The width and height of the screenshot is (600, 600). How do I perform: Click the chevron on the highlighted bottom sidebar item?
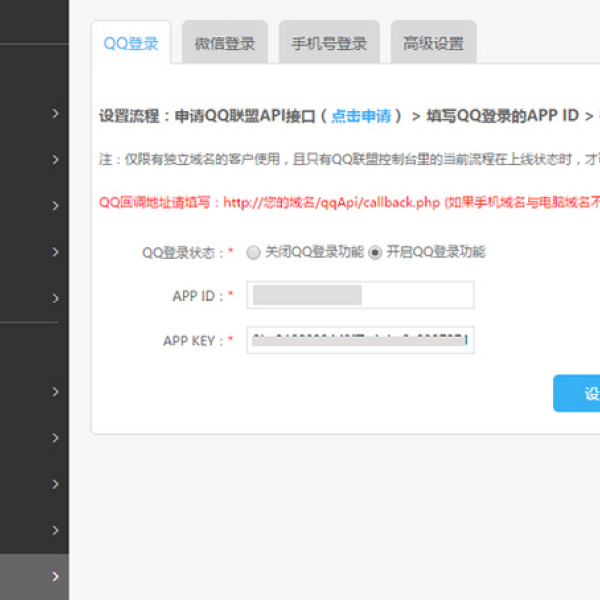point(56,577)
